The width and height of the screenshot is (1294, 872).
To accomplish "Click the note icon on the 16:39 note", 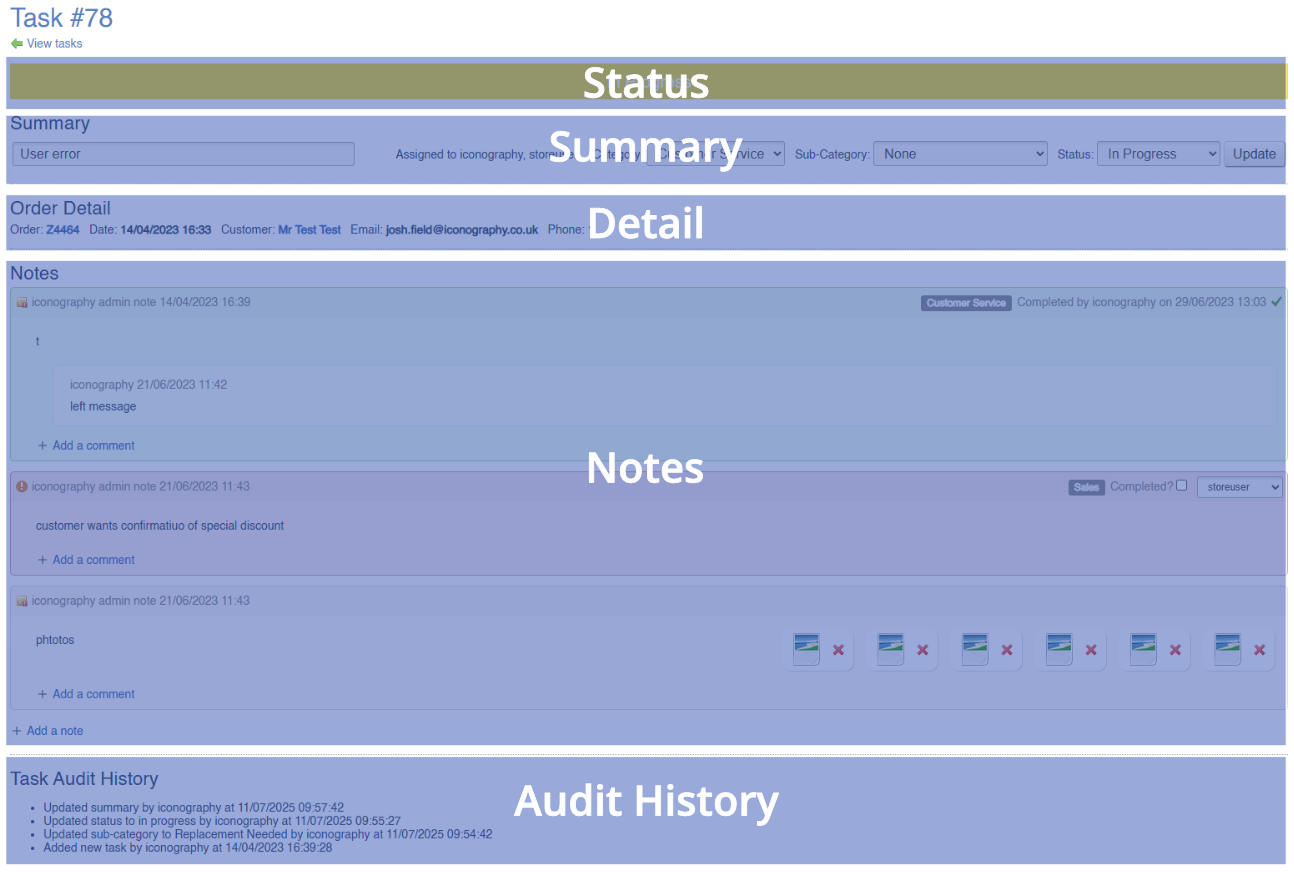I will [x=22, y=303].
